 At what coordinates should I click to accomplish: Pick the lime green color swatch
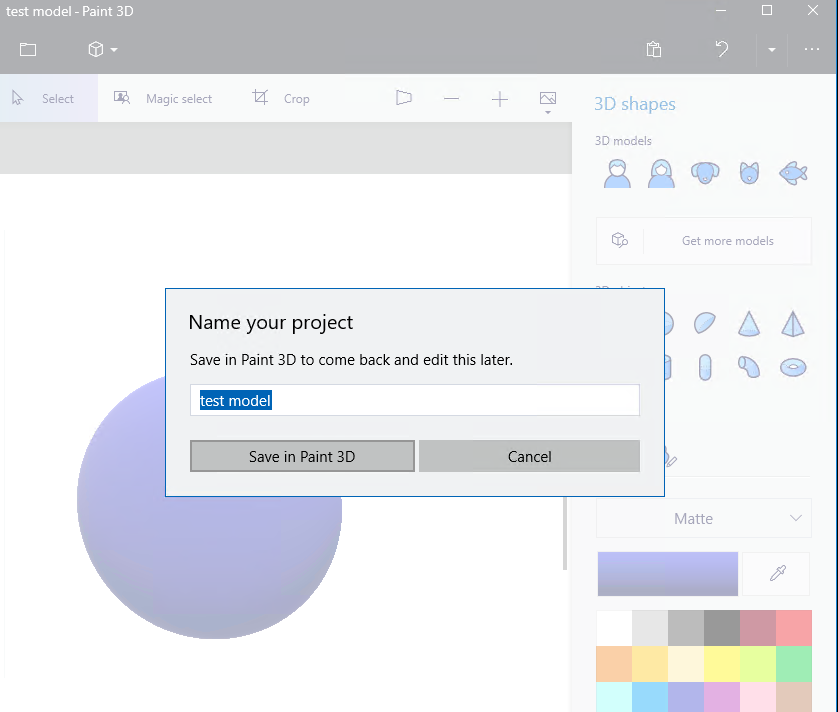758,664
